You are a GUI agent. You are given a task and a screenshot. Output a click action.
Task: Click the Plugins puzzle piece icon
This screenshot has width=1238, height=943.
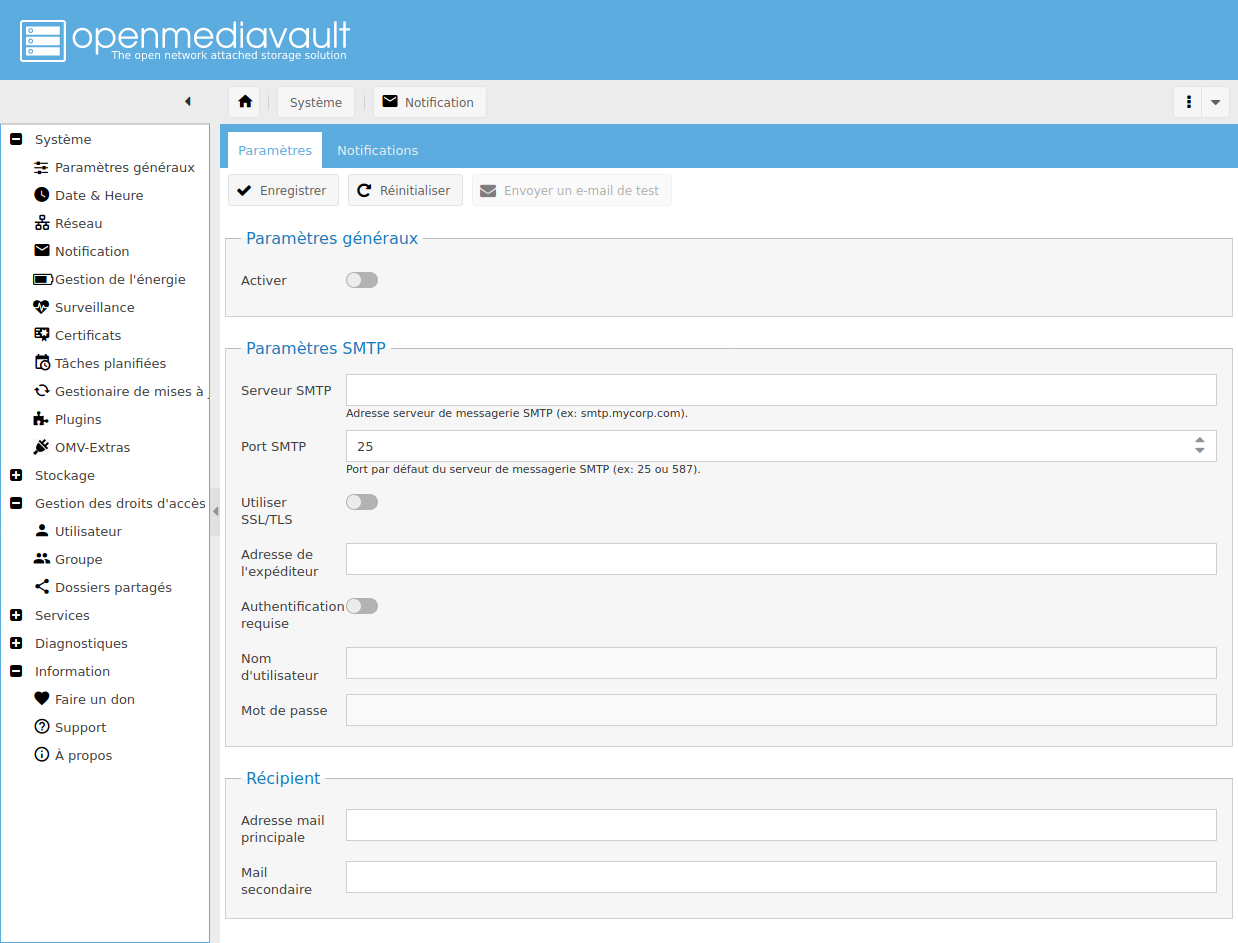pyautogui.click(x=42, y=419)
